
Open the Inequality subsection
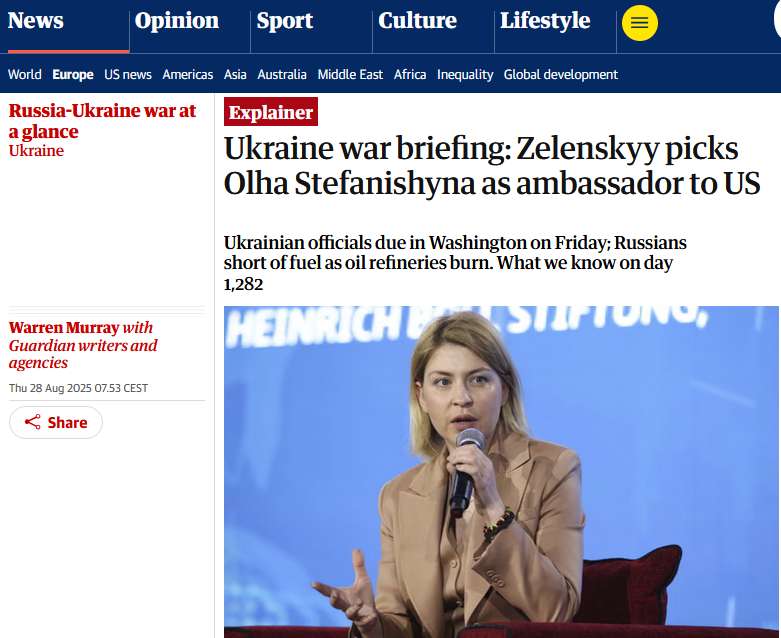pos(465,74)
